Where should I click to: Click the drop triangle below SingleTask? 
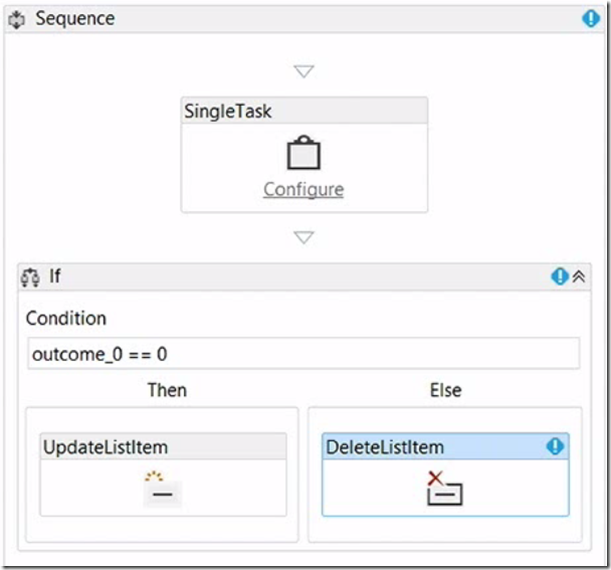point(304,238)
